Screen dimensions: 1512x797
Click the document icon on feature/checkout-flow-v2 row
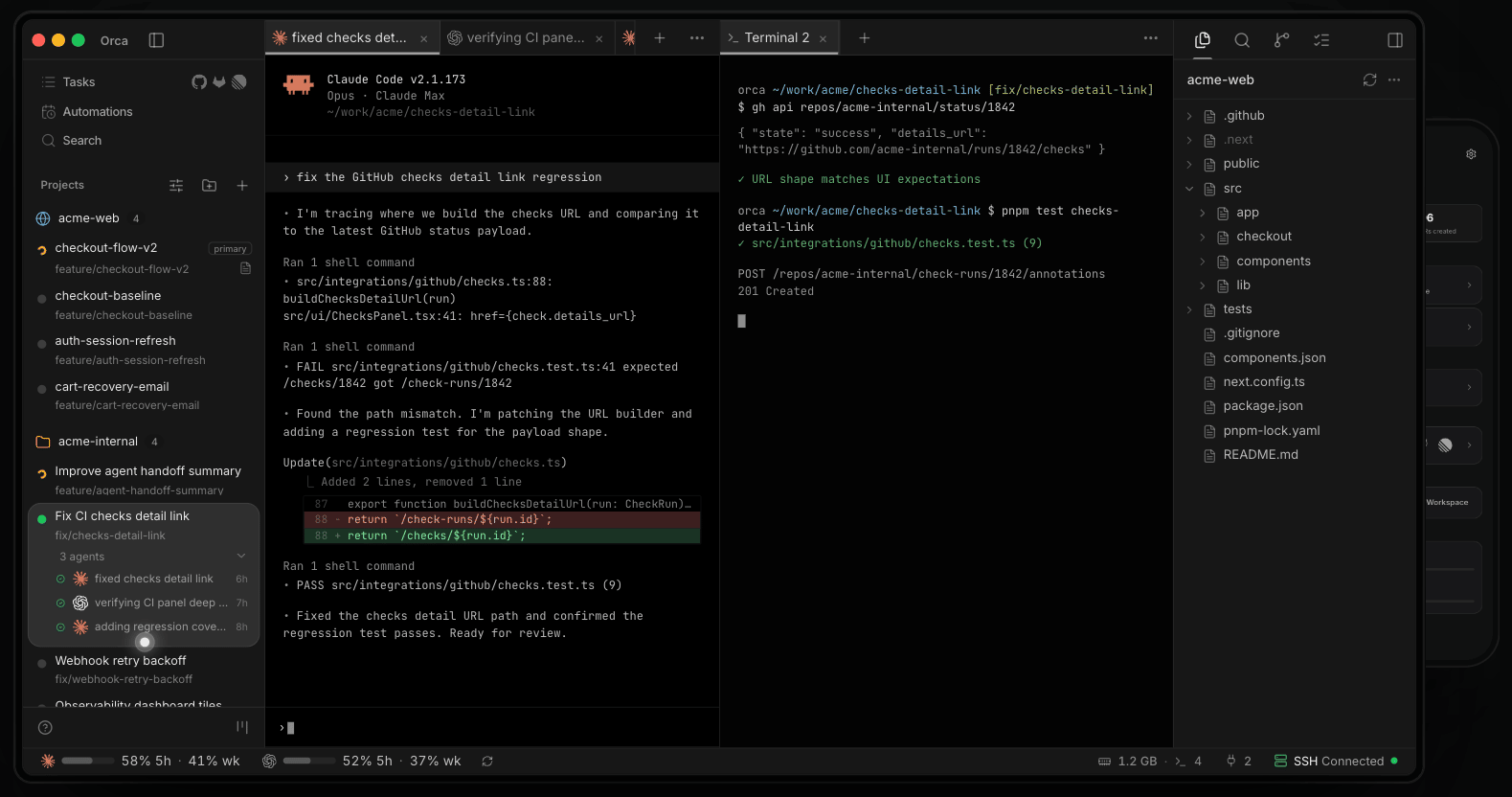(x=245, y=268)
